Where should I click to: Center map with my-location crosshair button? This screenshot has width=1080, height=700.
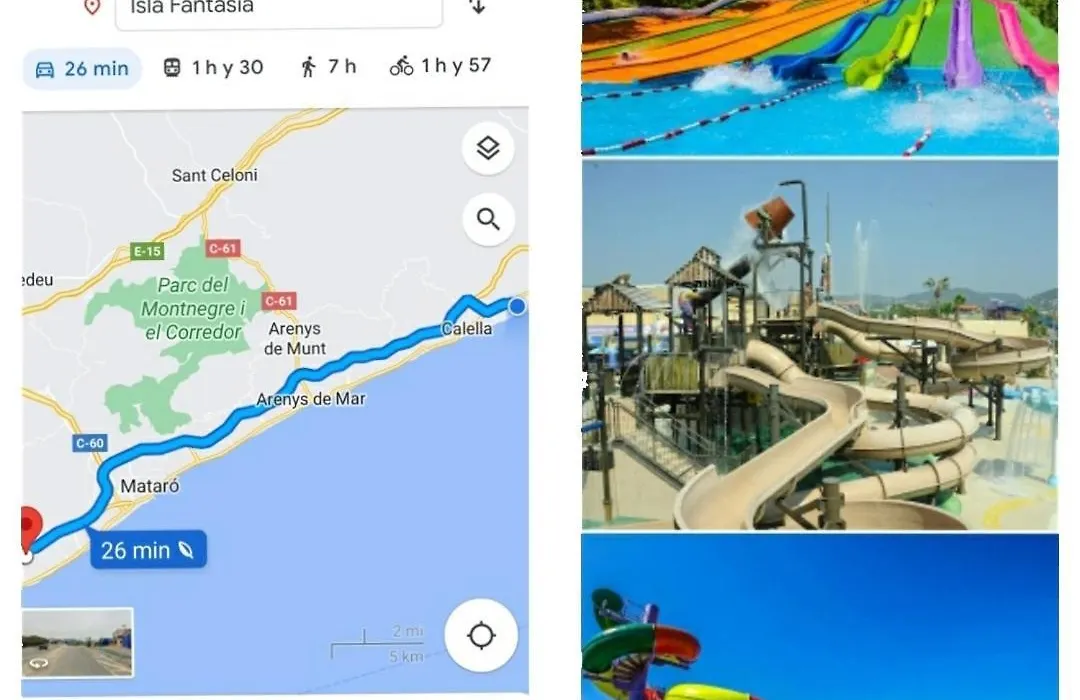click(481, 635)
